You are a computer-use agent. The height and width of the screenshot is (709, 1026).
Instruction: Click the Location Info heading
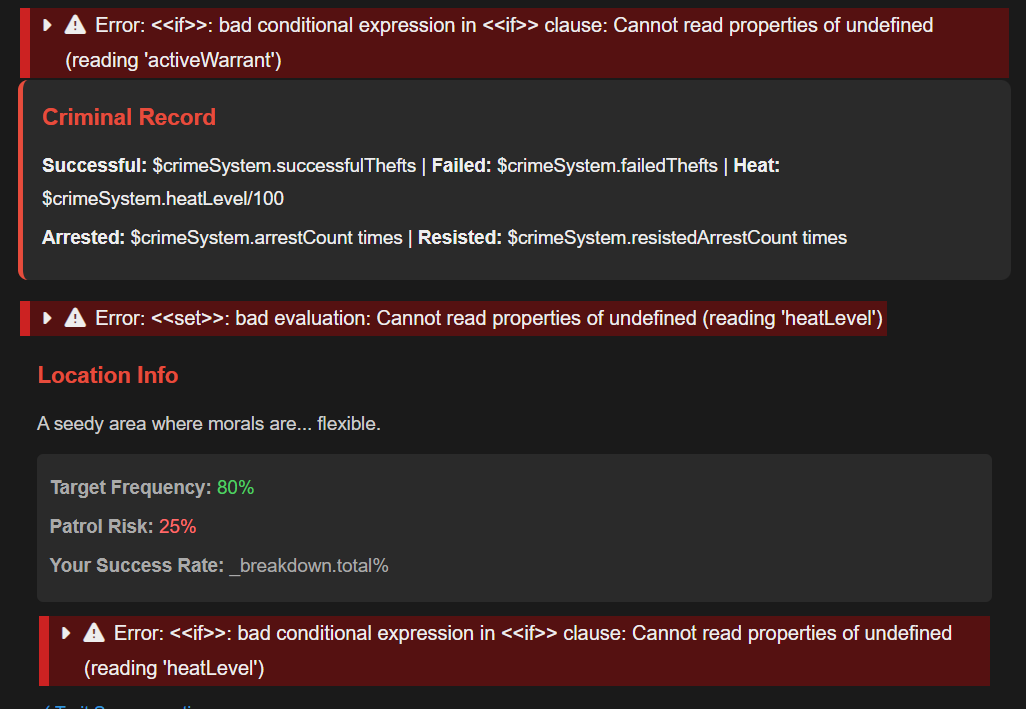tap(108, 375)
